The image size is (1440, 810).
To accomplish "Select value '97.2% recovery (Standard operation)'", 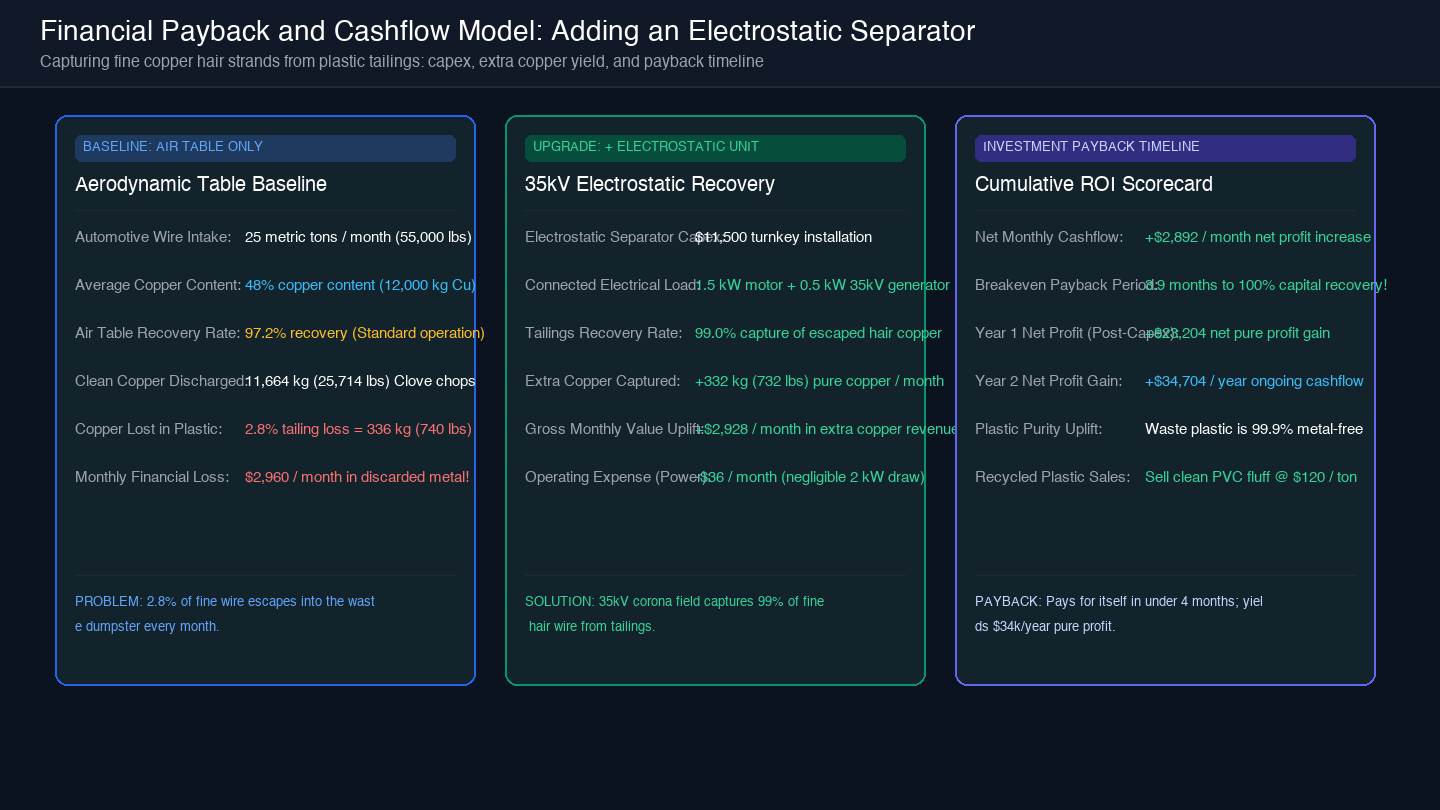I will pyautogui.click(x=365, y=333).
